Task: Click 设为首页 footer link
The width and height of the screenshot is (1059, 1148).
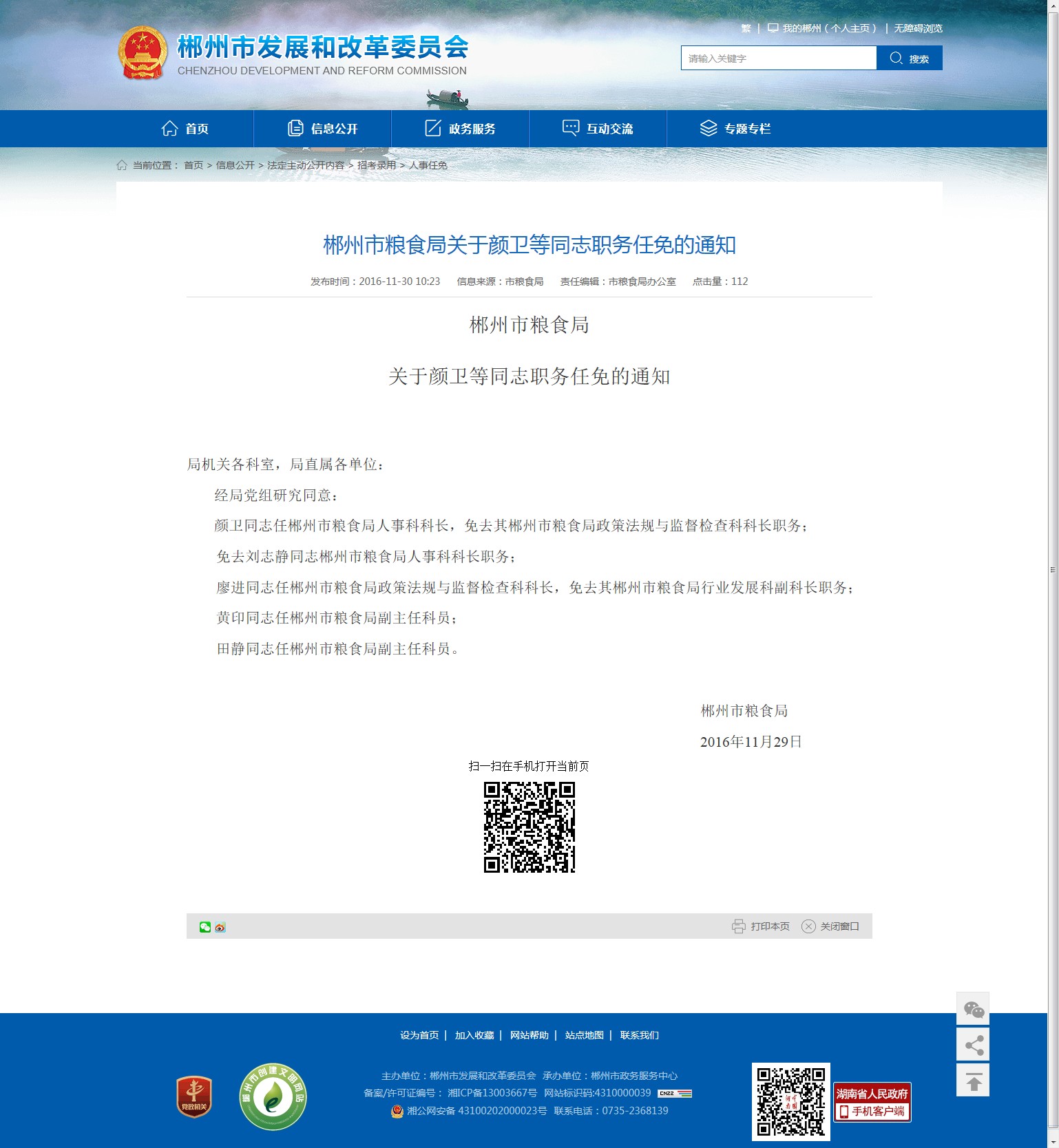Action: pyautogui.click(x=419, y=1035)
